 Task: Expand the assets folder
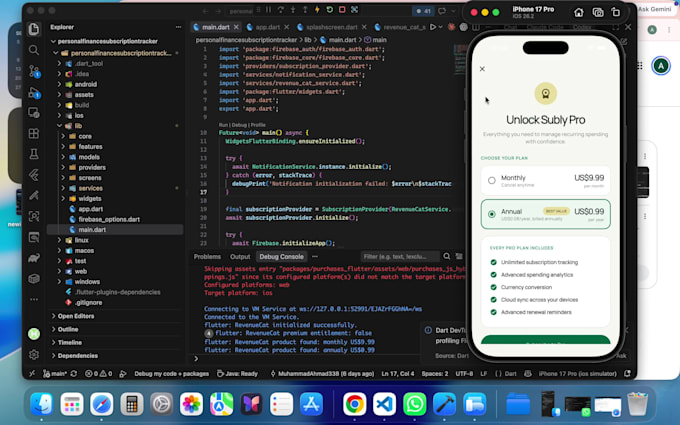pos(59,95)
